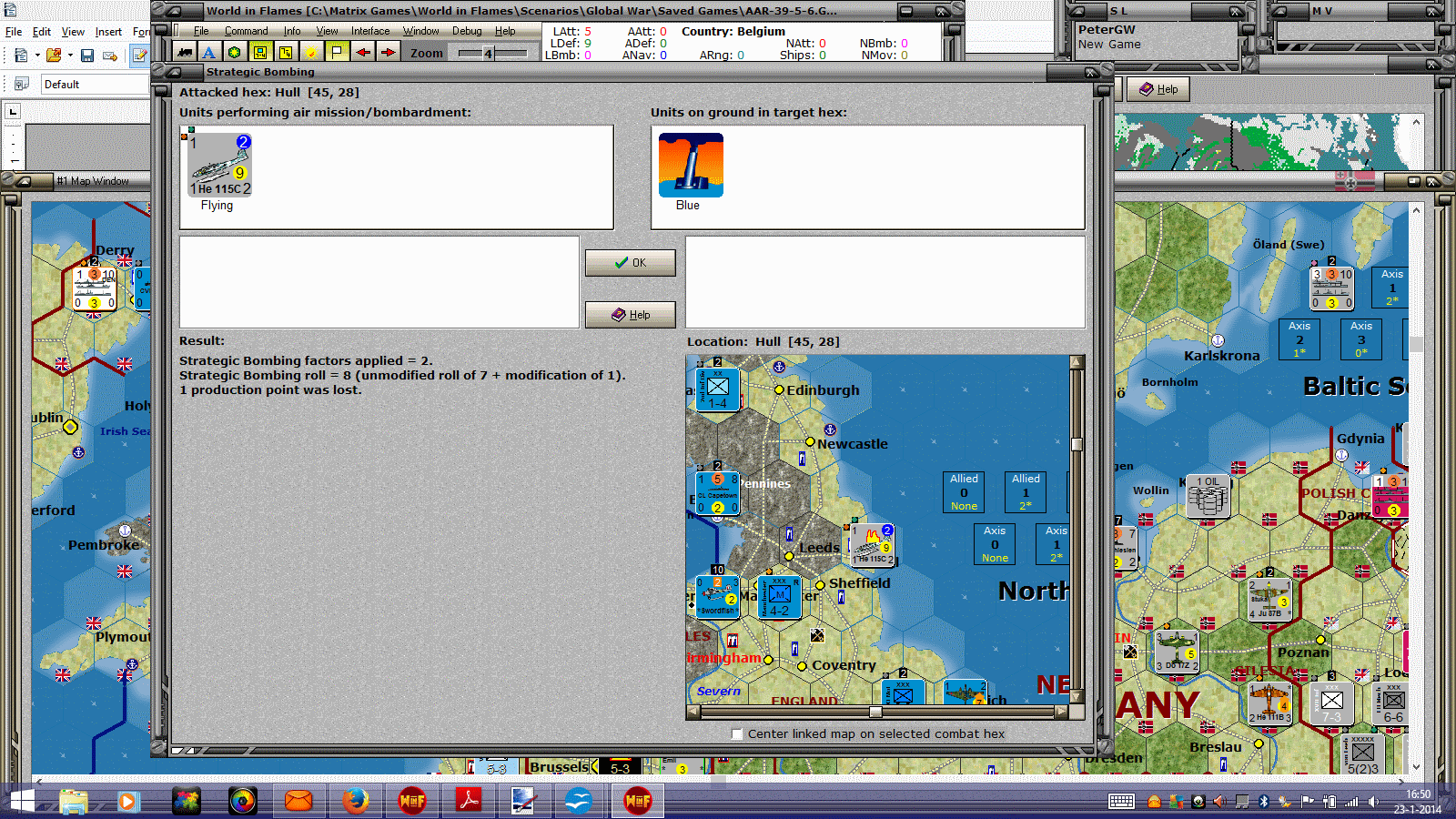This screenshot has width=1456, height=819.
Task: Open the Windows Start button
Action: tap(20, 802)
